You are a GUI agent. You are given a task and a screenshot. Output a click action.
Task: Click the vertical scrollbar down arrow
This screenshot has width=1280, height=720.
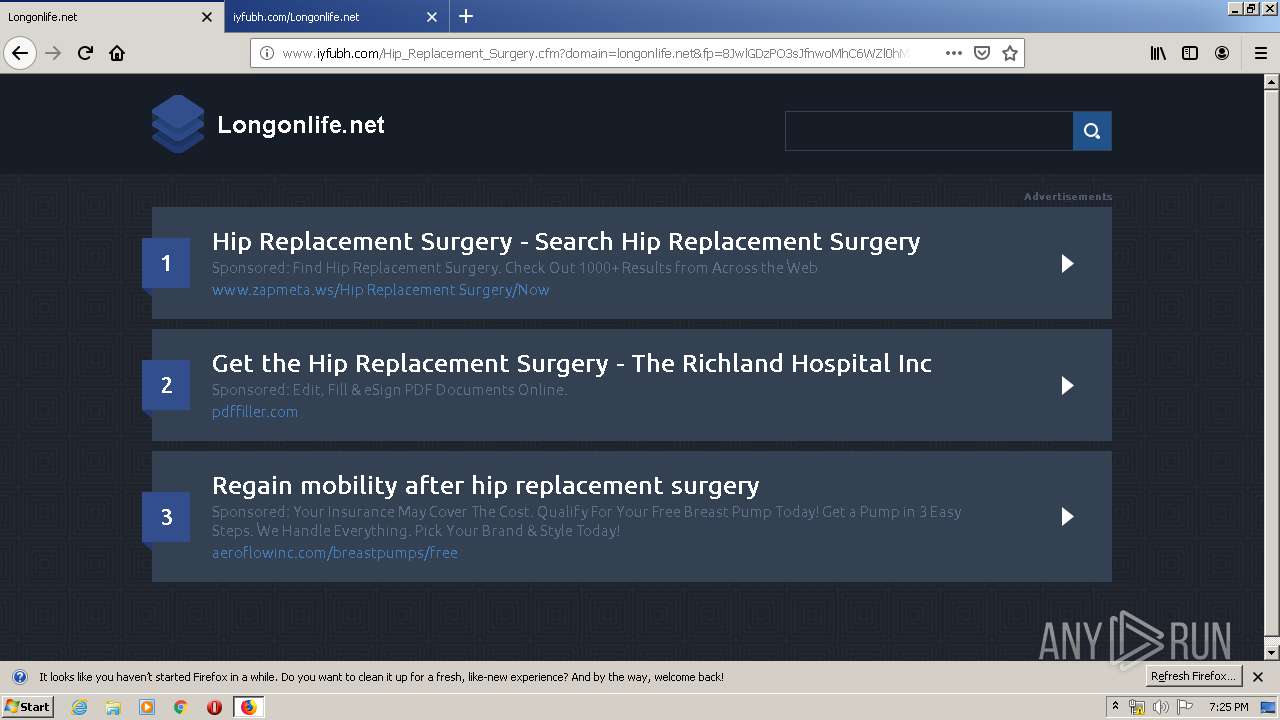pyautogui.click(x=1272, y=652)
